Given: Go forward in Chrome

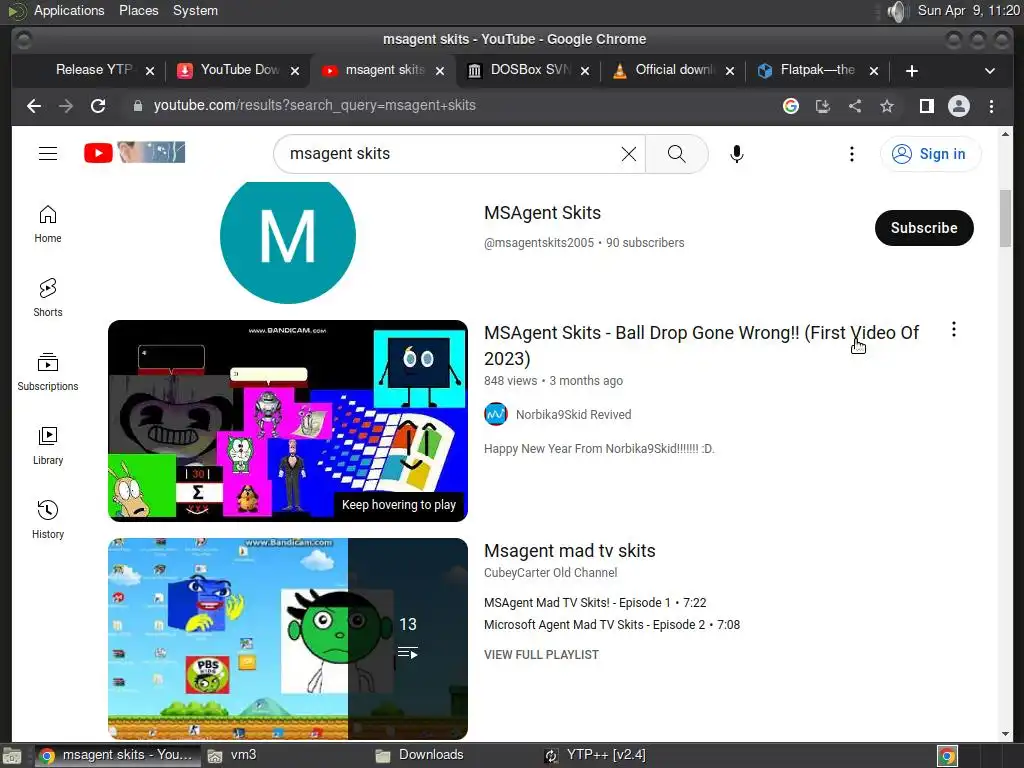Looking at the screenshot, I should pos(66,106).
